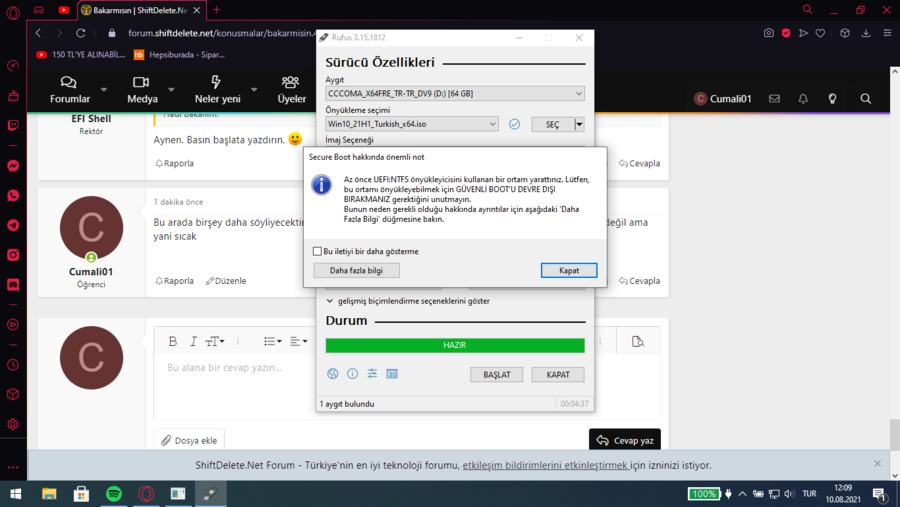Click the editor preview icon
The width and height of the screenshot is (900, 507).
coord(638,342)
